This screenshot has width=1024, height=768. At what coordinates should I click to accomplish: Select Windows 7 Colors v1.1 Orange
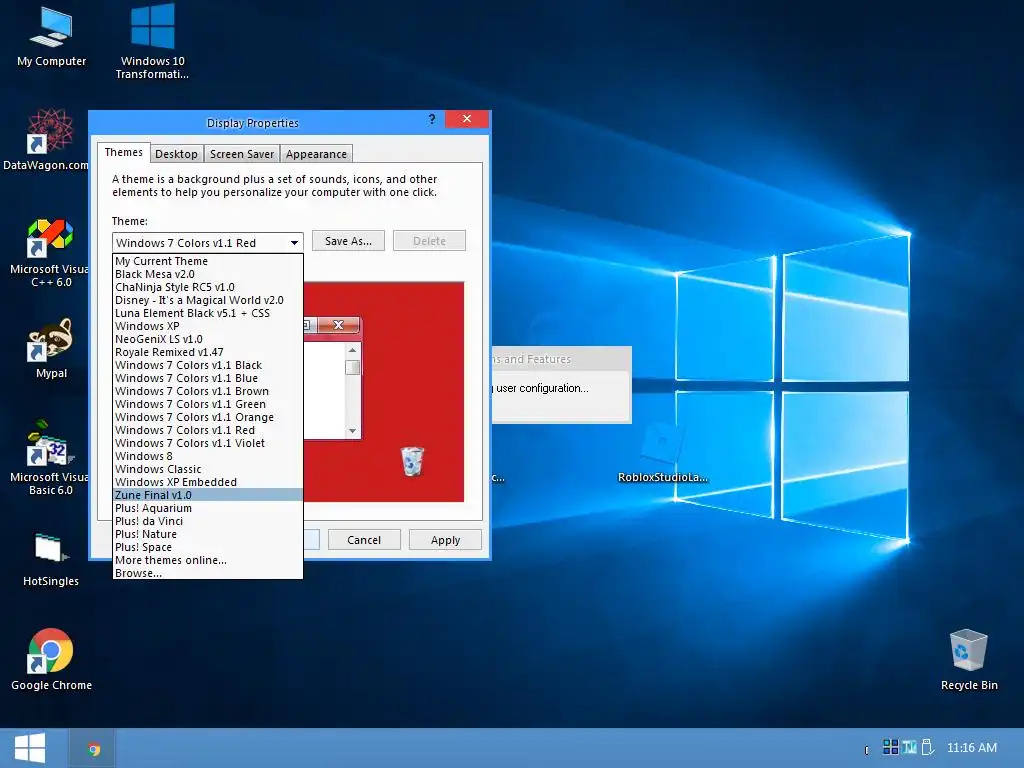208,417
